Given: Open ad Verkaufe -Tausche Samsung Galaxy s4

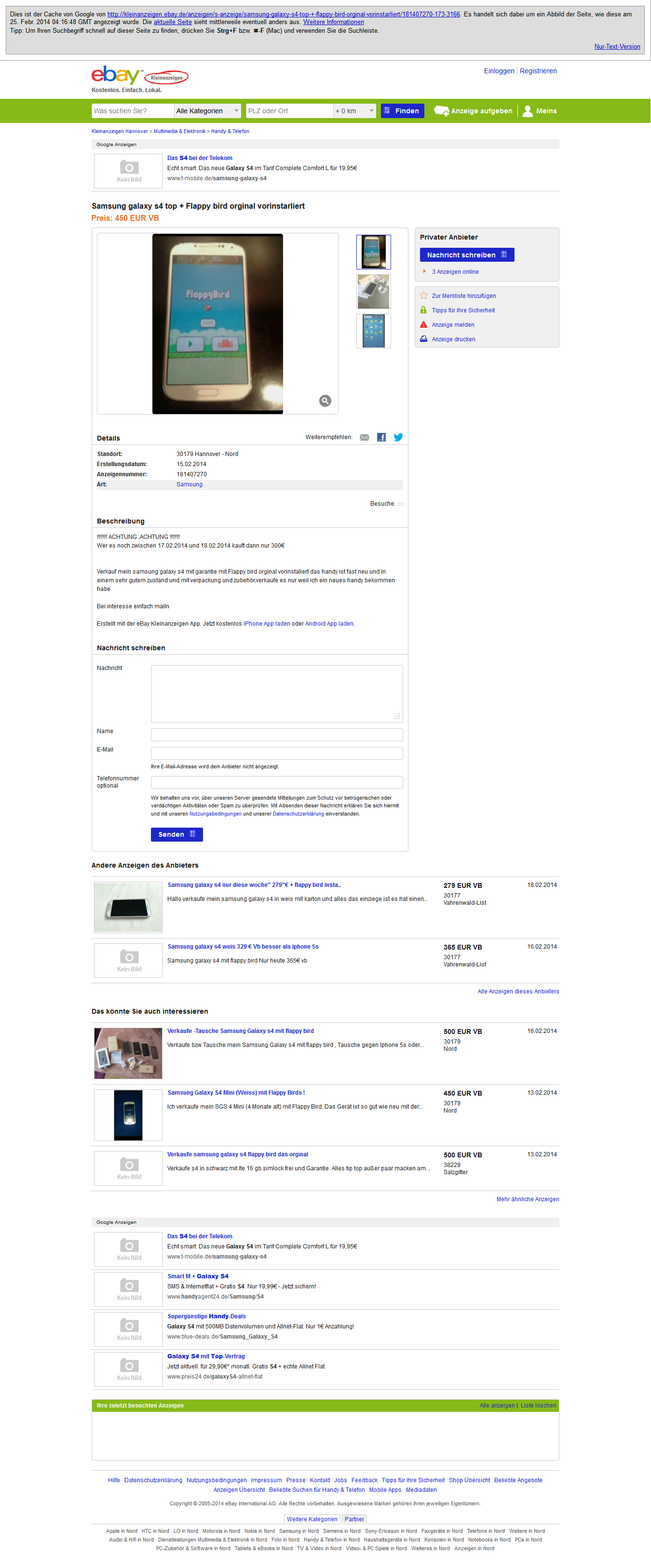Looking at the screenshot, I should pyautogui.click(x=241, y=1031).
